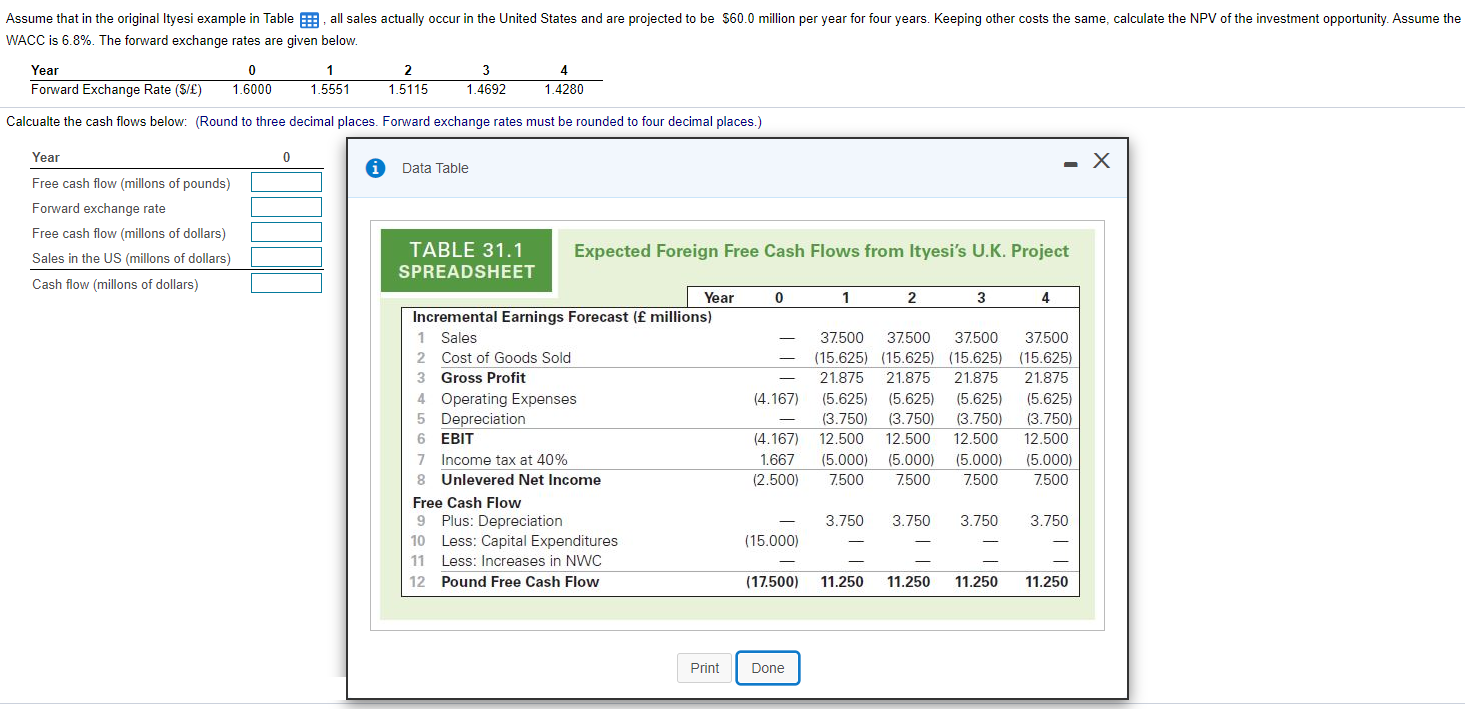
Task: Click the info icon beside Data Table
Action: click(x=375, y=167)
